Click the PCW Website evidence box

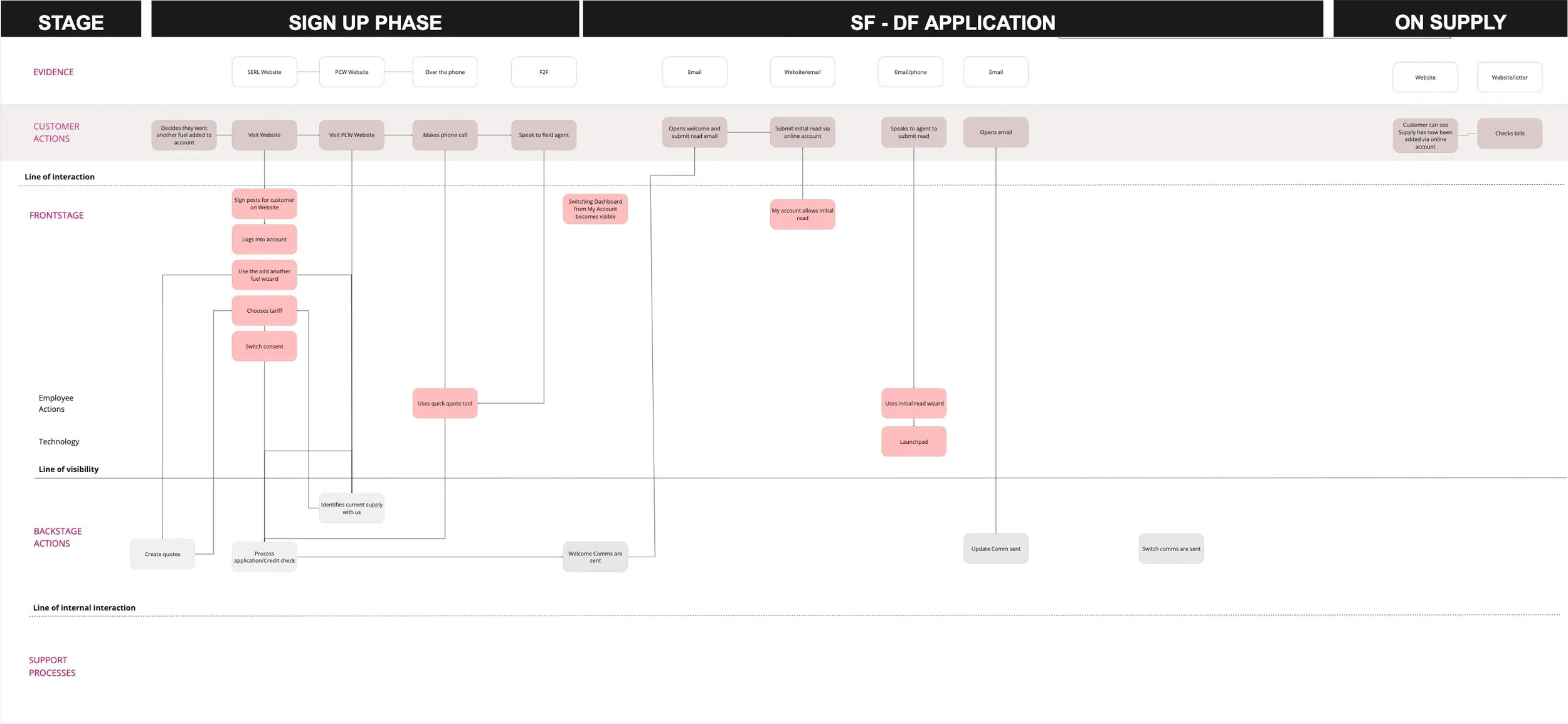pyautogui.click(x=351, y=72)
